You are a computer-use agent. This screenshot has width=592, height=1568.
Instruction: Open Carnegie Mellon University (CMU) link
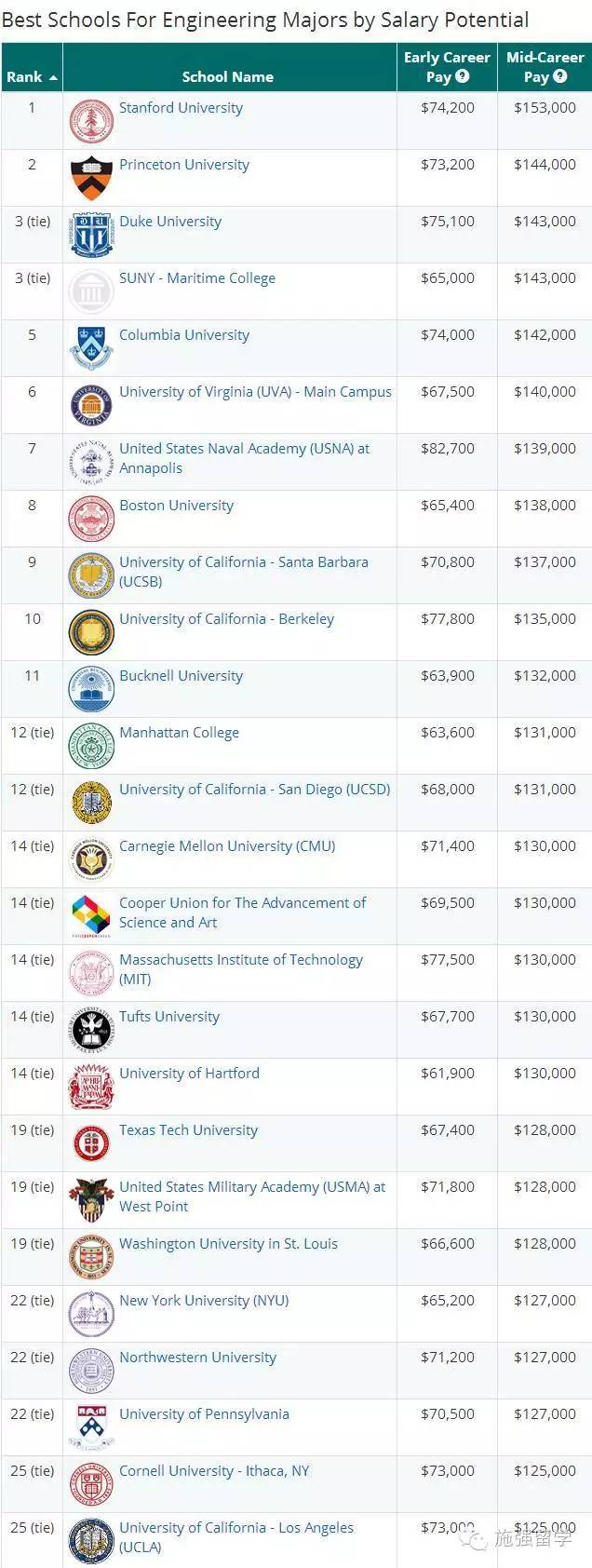[227, 846]
